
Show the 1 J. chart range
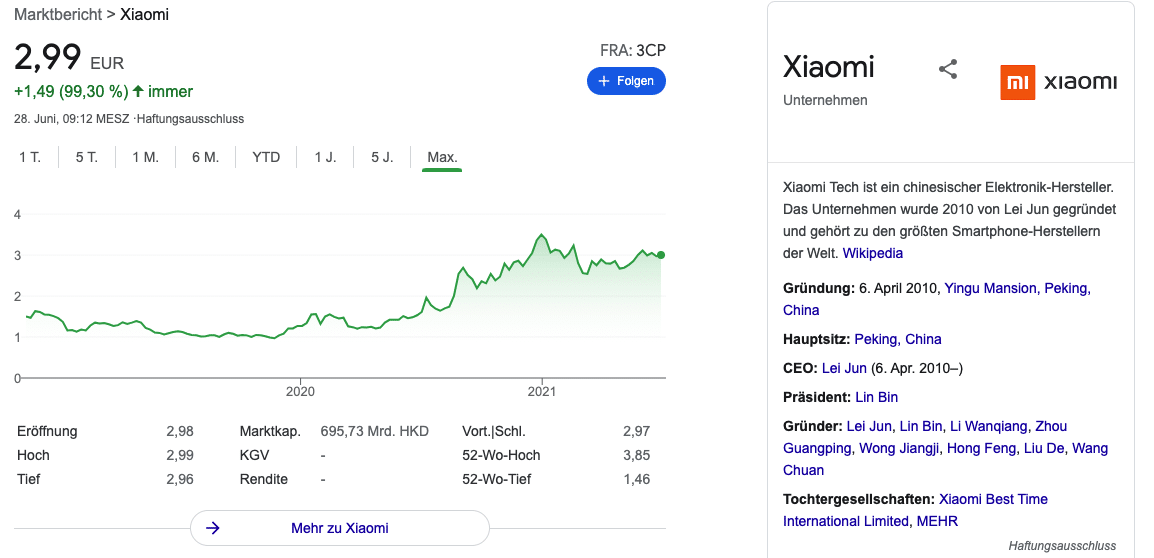click(325, 158)
